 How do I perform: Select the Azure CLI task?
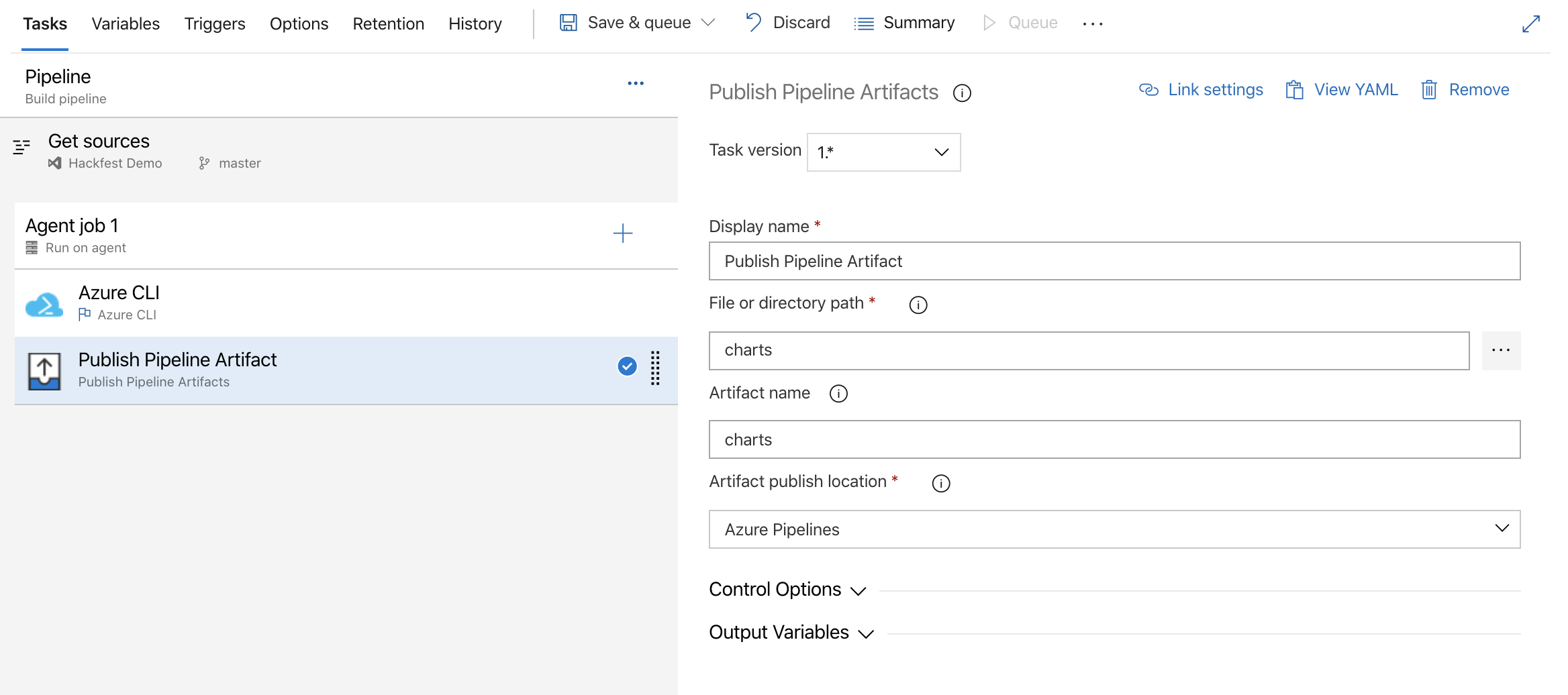(346, 303)
